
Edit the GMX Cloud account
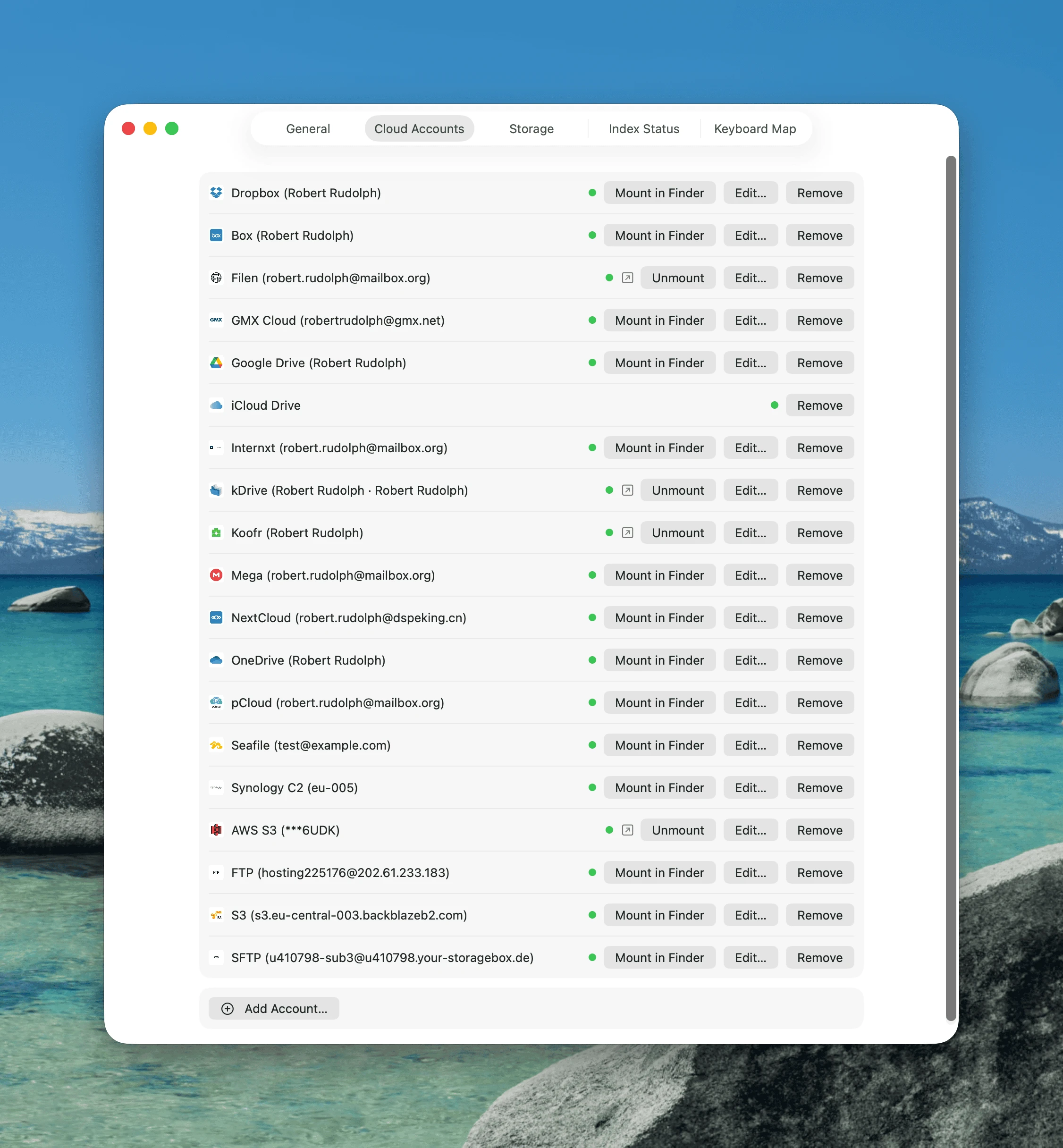tap(750, 321)
